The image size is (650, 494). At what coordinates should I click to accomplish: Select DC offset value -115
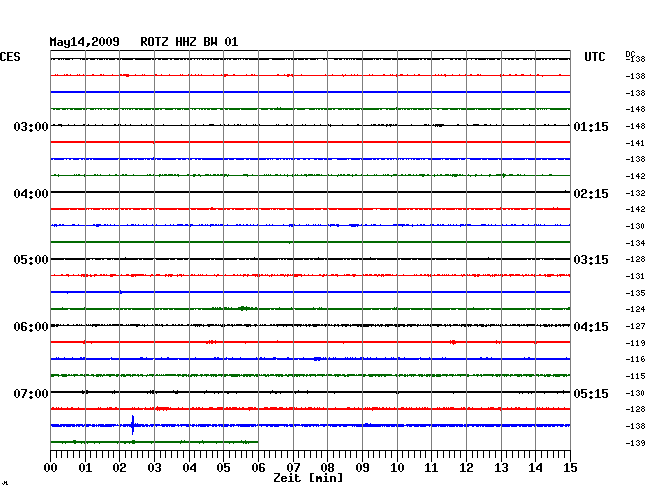pos(635,376)
